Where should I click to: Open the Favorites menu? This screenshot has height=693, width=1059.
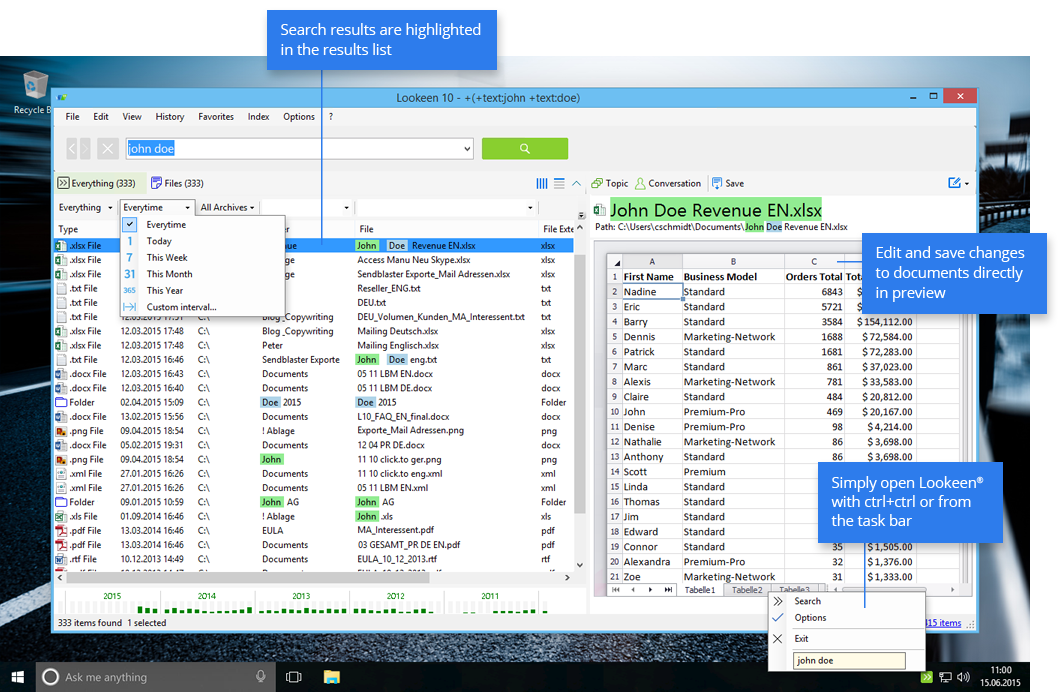click(216, 117)
